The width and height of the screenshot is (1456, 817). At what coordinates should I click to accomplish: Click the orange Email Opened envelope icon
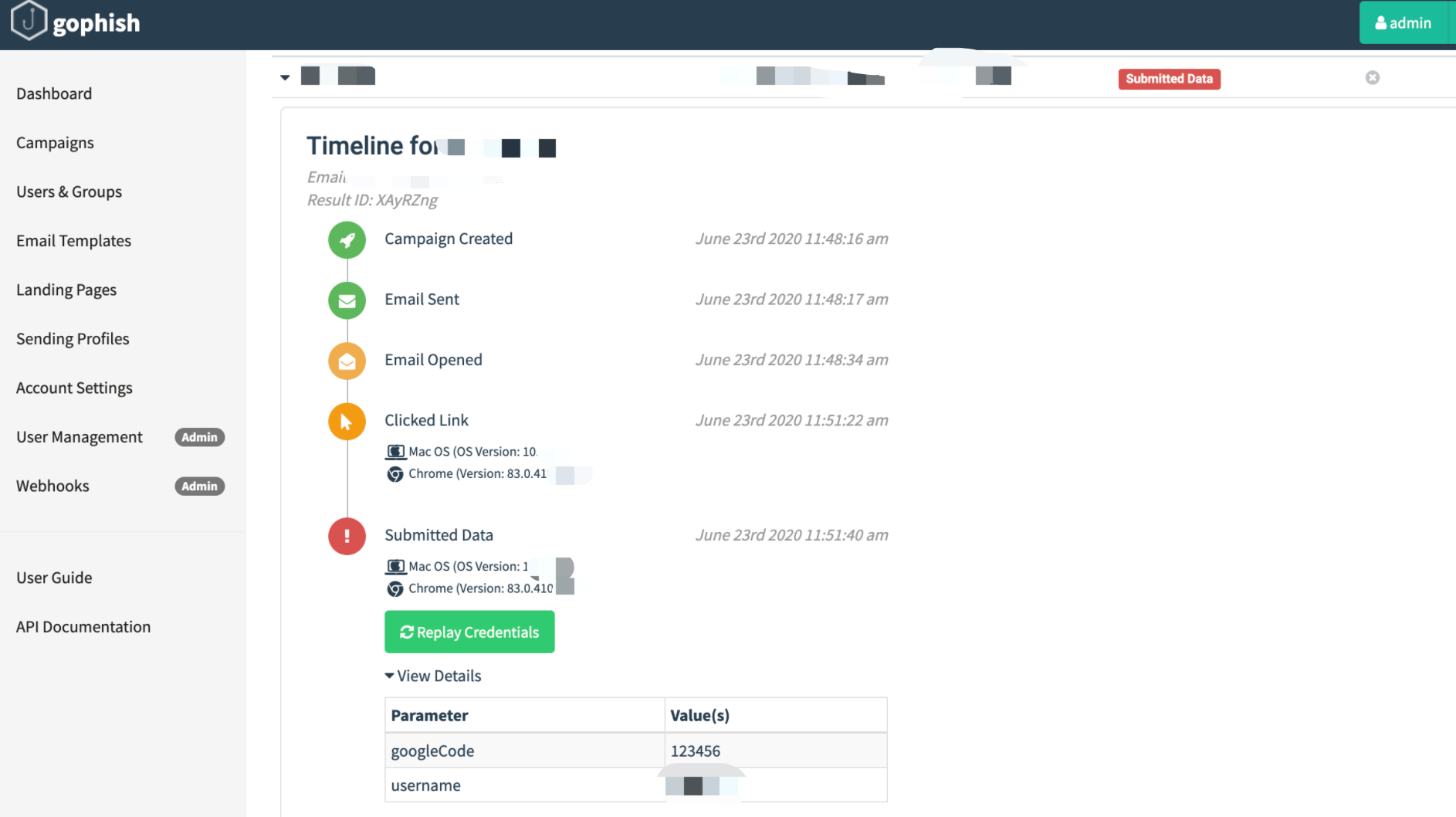347,361
